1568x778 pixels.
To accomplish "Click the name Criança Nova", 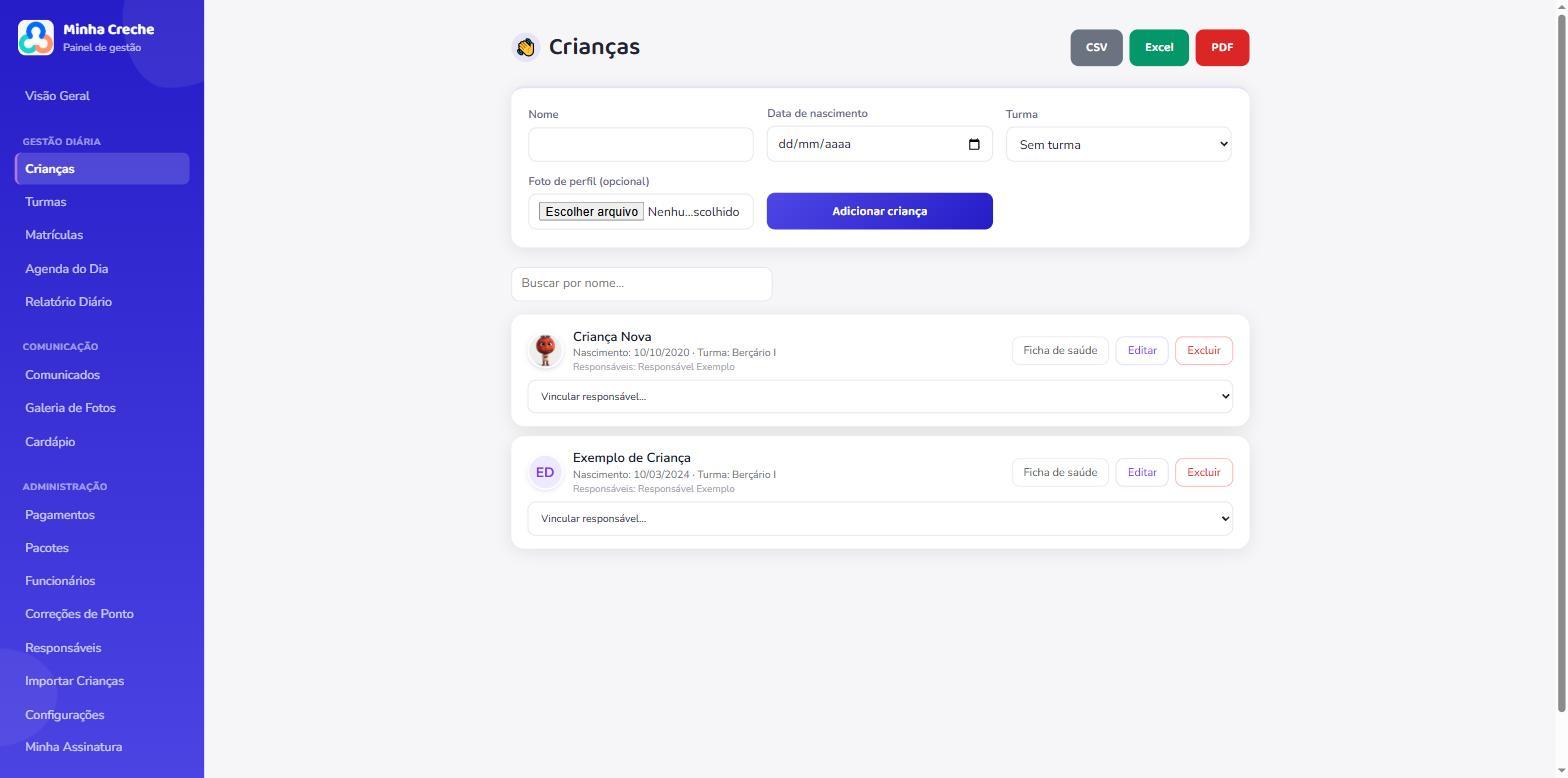I will [612, 337].
